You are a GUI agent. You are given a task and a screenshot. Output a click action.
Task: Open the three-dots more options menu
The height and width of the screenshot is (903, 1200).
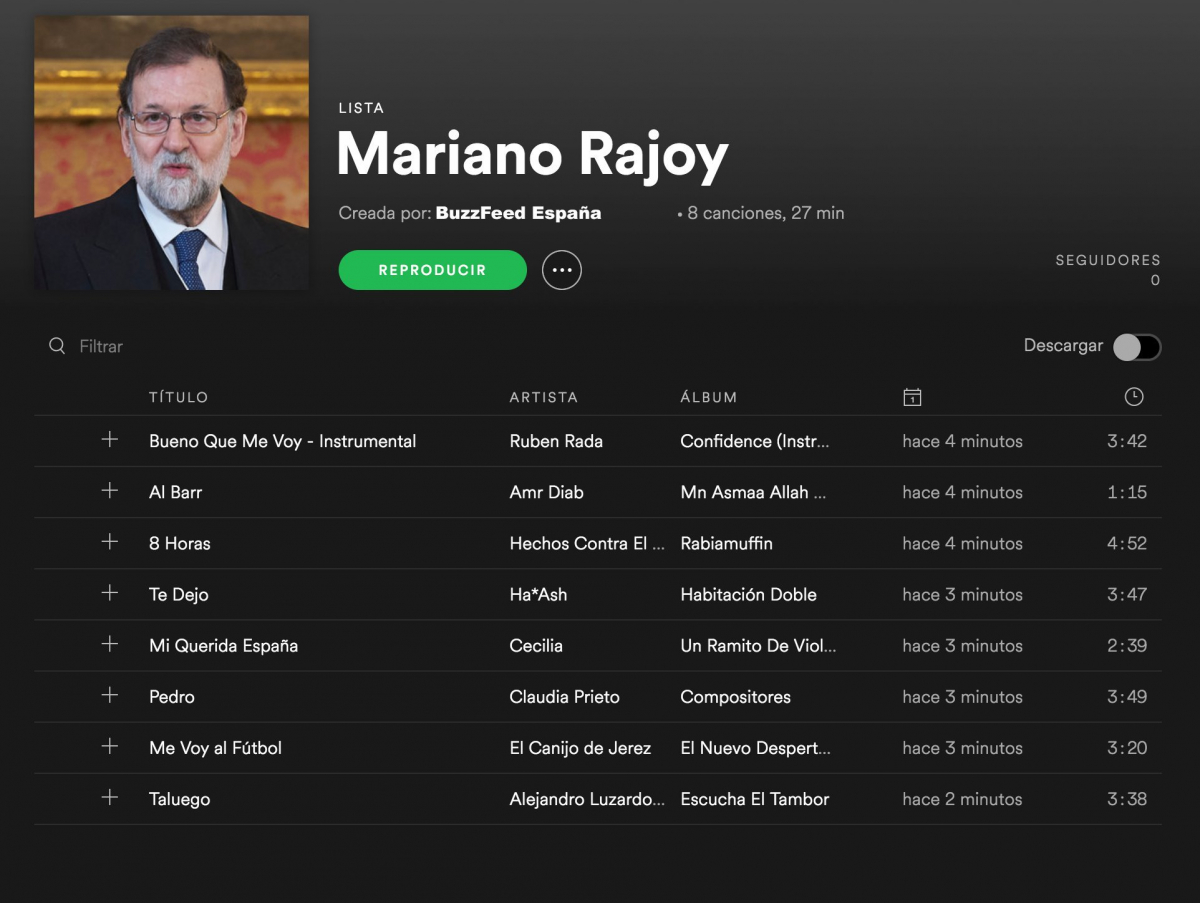[562, 270]
